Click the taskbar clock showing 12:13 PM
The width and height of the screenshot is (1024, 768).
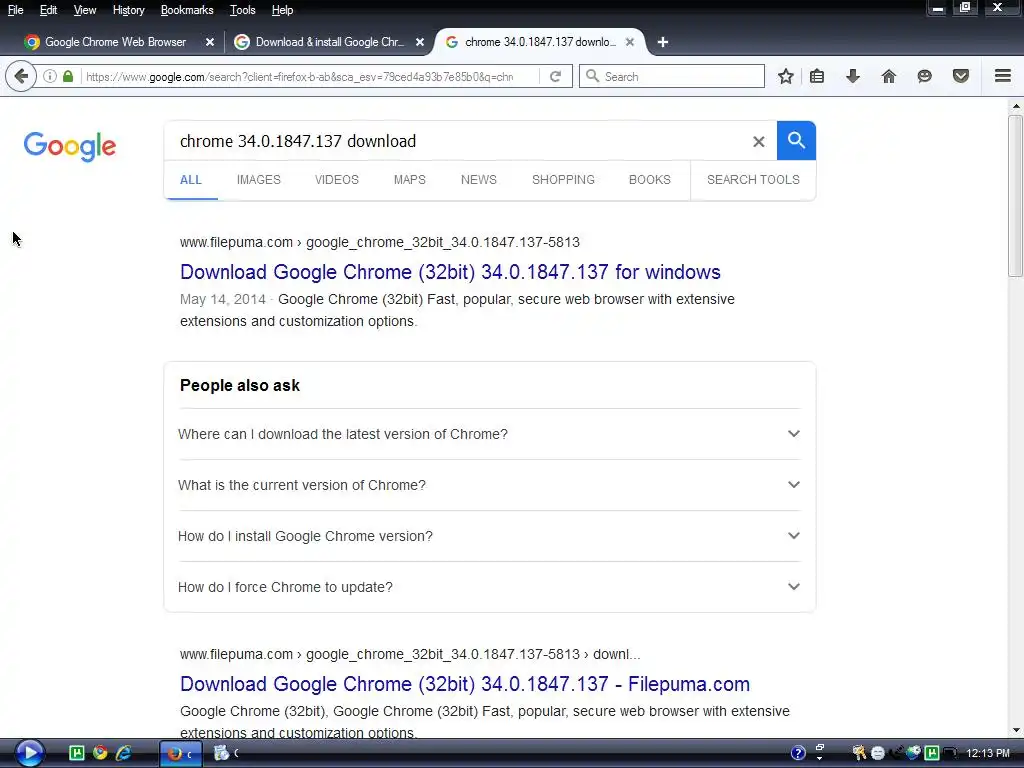988,753
